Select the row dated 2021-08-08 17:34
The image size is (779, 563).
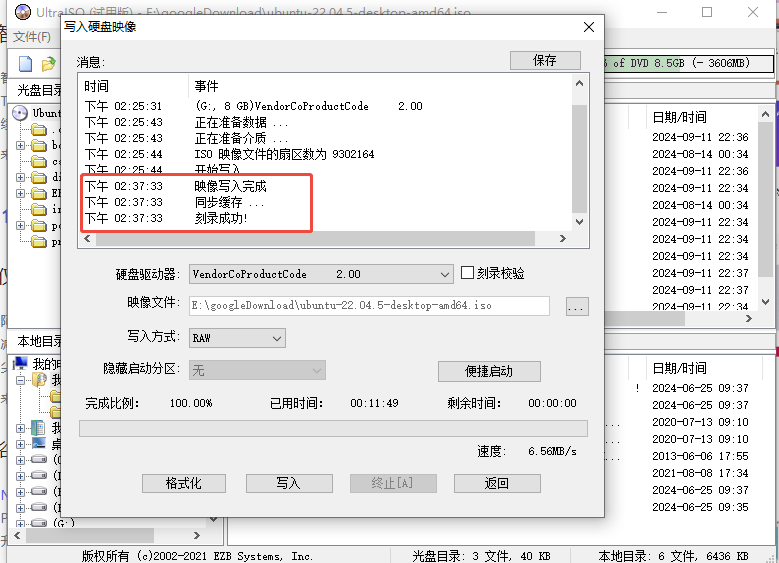tap(700, 473)
